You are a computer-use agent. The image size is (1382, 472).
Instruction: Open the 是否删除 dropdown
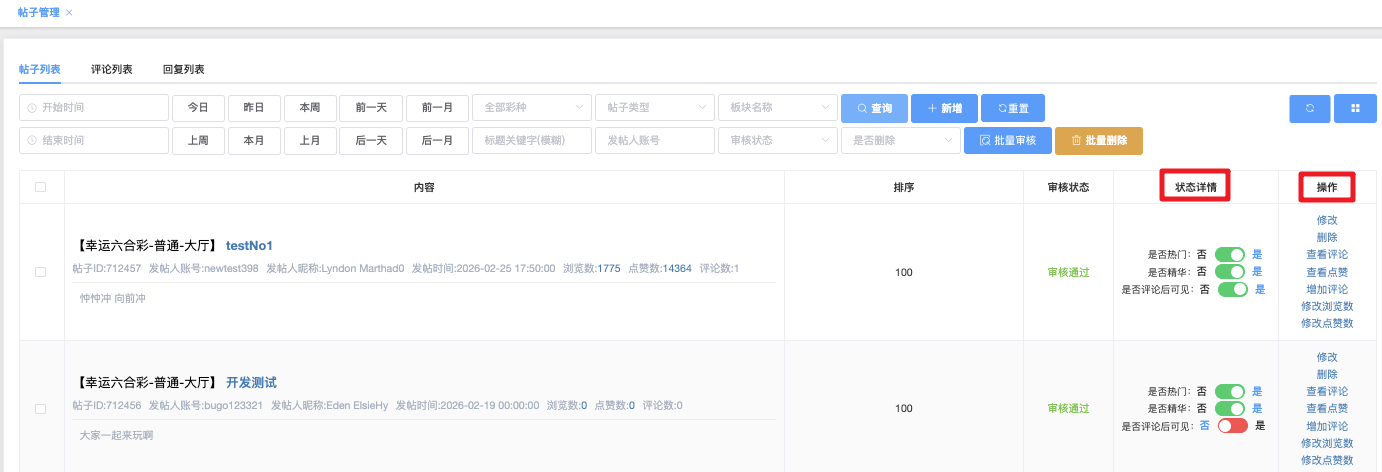(x=900, y=141)
